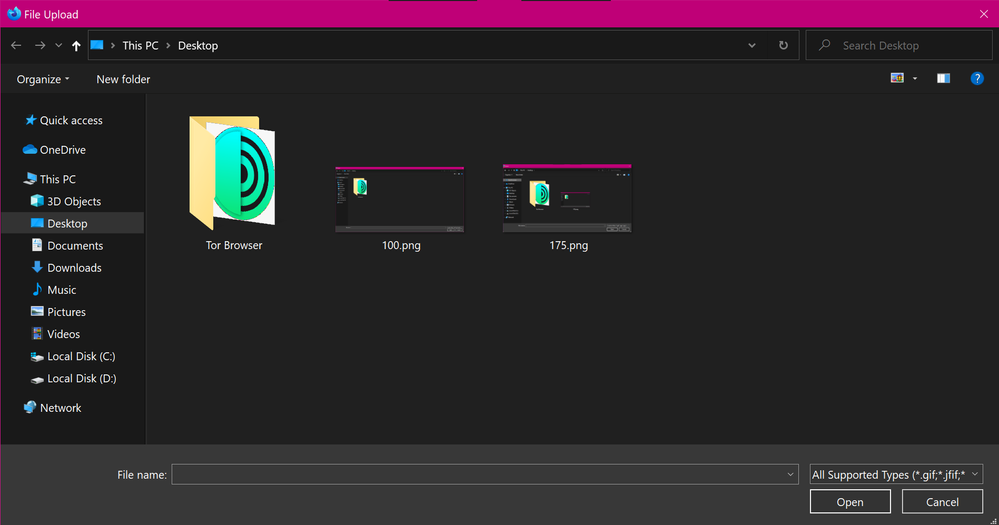
Task: Open Pictures in the sidebar
Action: pos(66,312)
